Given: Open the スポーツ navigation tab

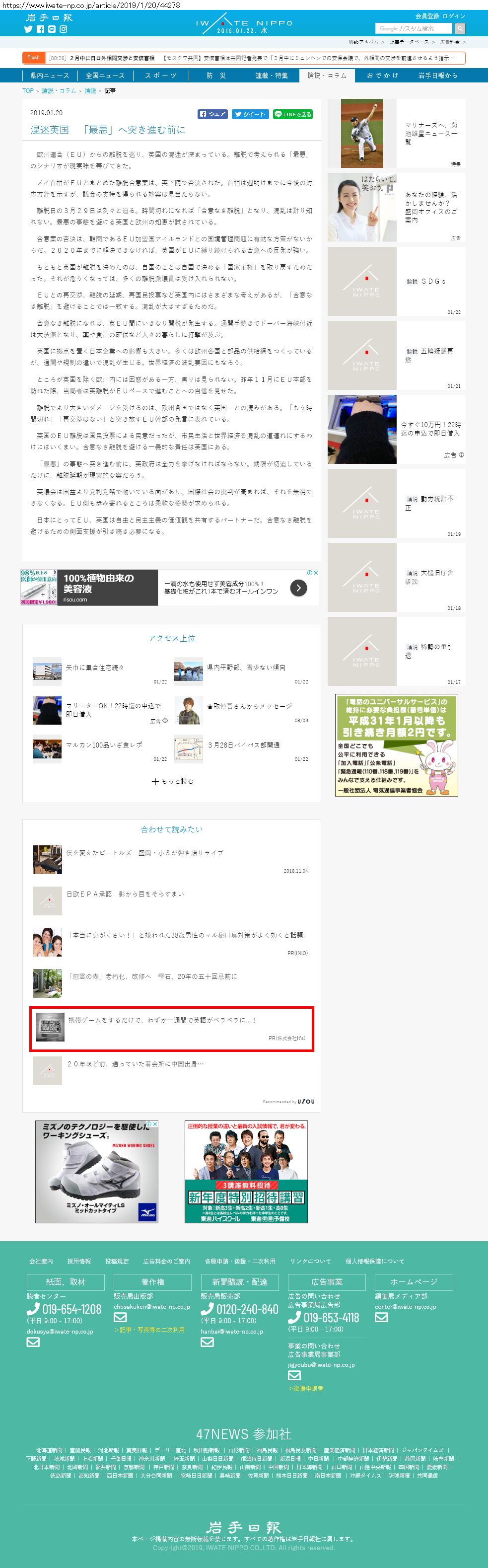Looking at the screenshot, I should pyautogui.click(x=161, y=75).
